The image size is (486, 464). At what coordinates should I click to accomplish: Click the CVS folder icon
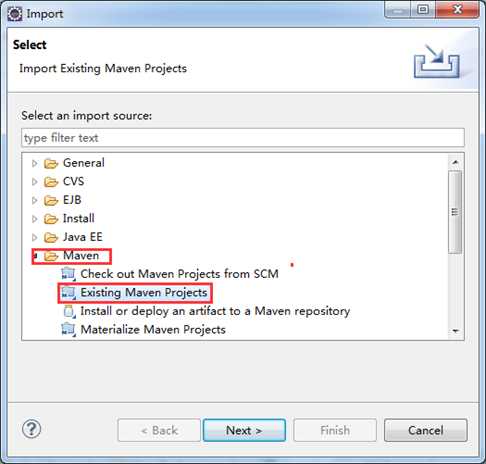(51, 182)
